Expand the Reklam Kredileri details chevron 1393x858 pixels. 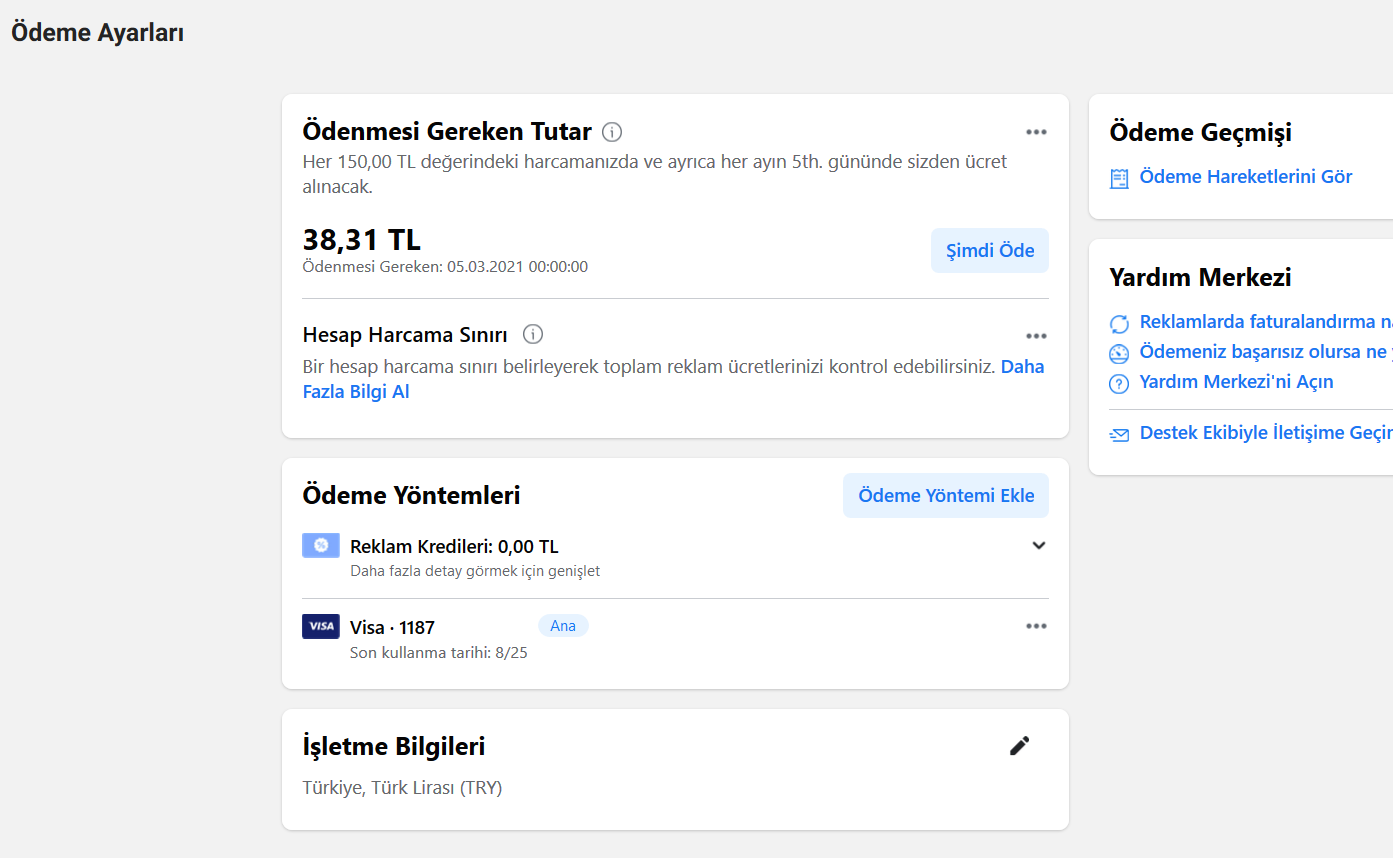coord(1039,545)
